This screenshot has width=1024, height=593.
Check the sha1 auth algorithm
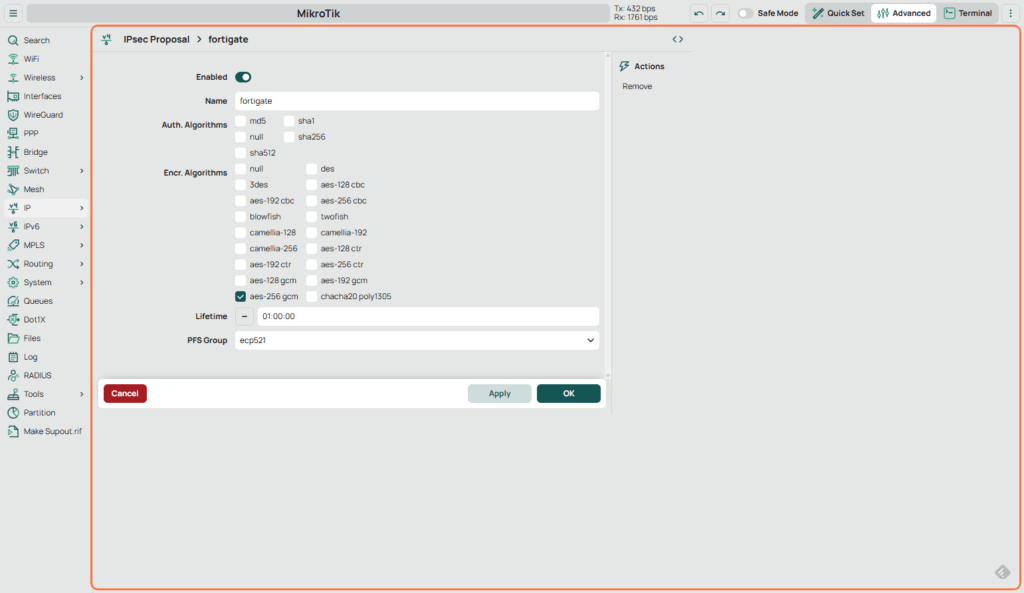(289, 121)
